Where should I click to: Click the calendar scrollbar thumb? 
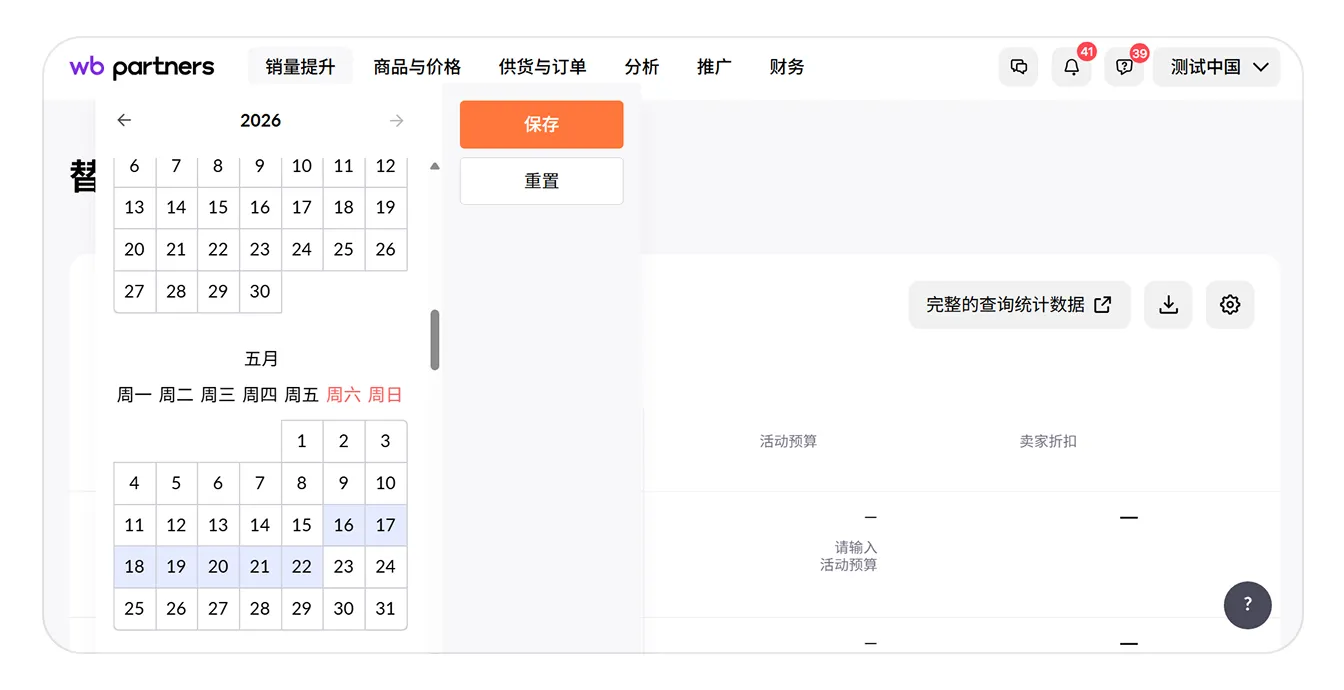click(435, 340)
